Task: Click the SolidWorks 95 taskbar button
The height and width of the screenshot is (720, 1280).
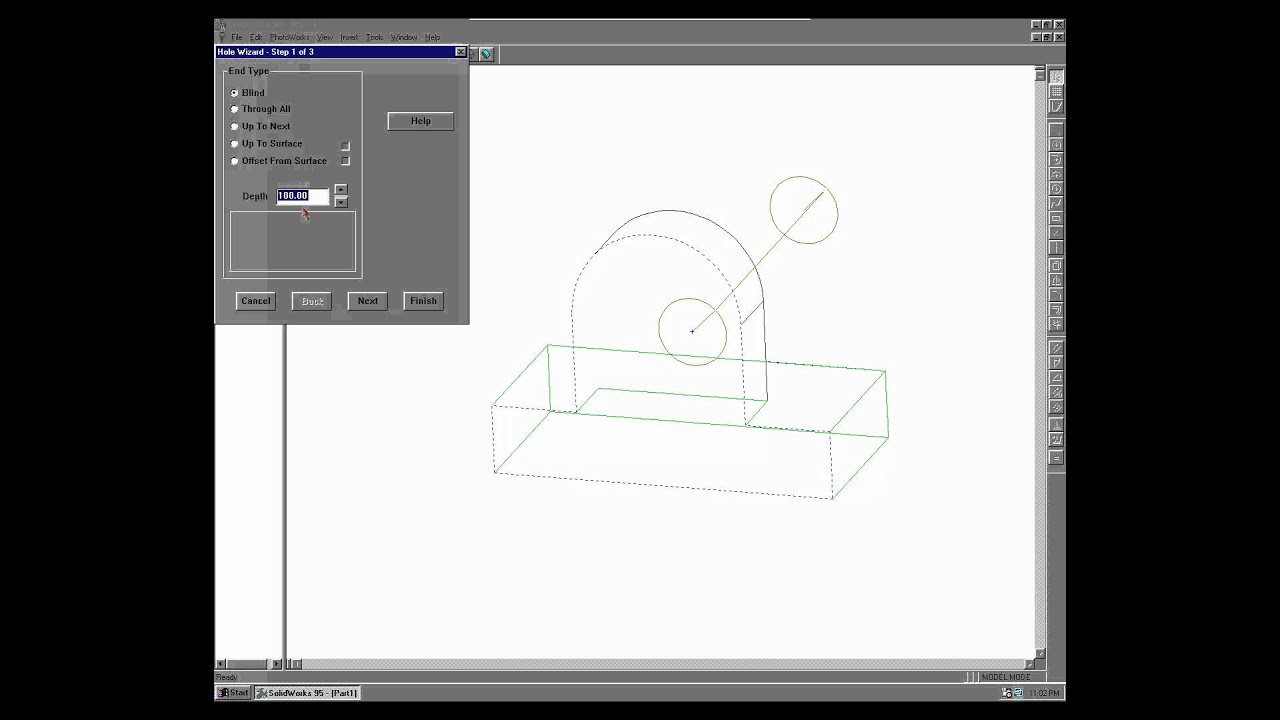Action: point(307,692)
